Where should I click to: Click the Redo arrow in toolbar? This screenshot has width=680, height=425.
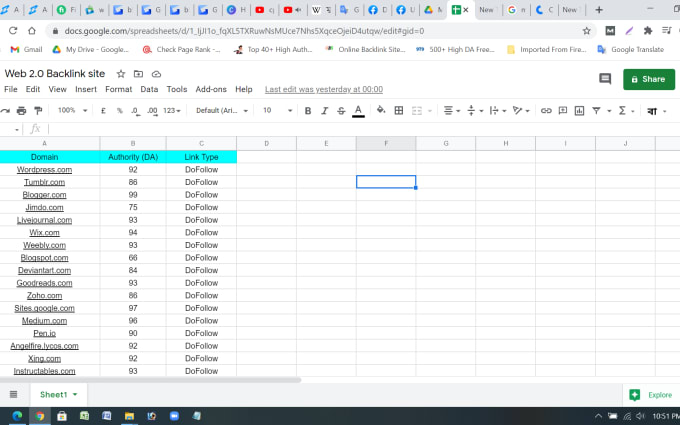5,111
